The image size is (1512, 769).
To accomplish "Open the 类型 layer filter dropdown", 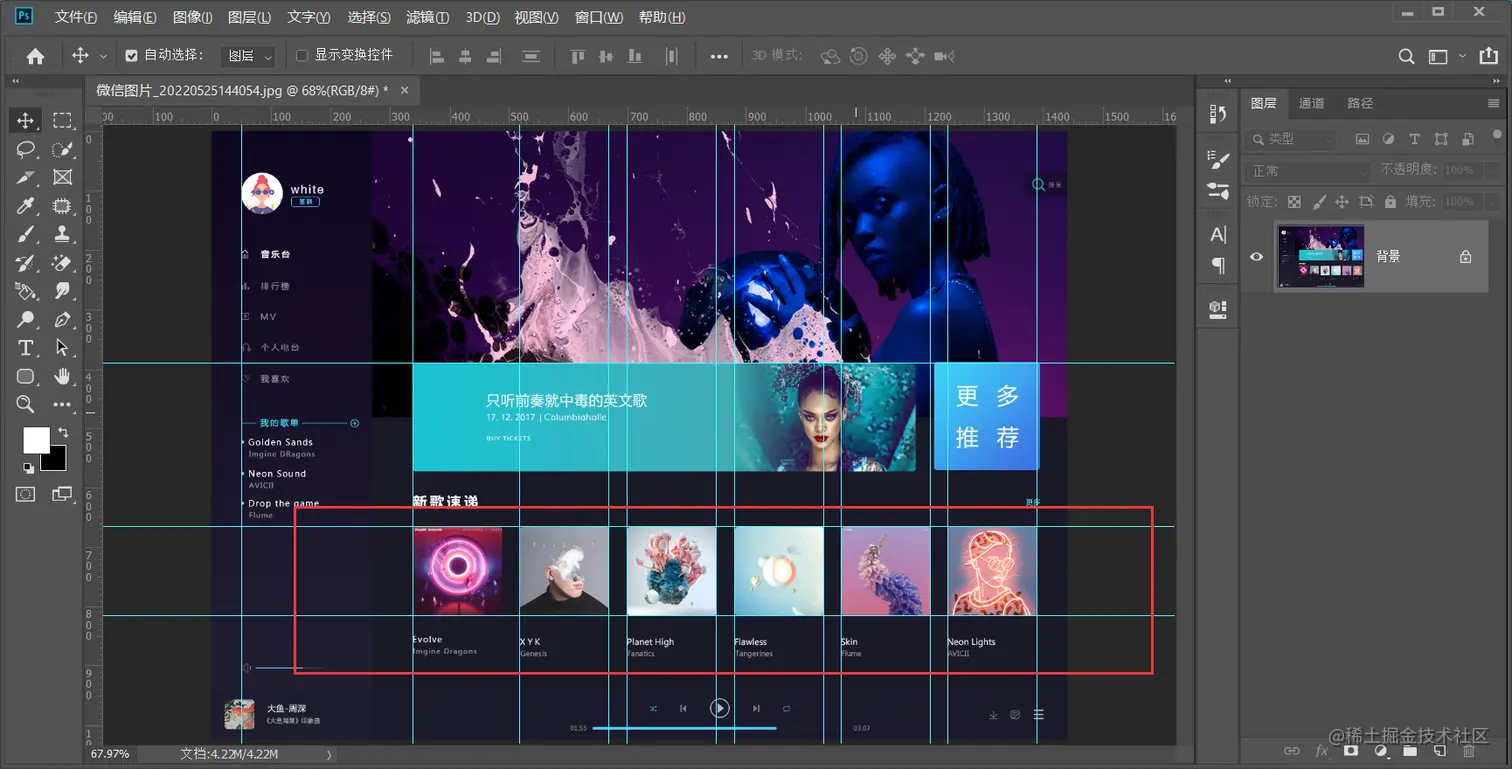I will click(1292, 139).
